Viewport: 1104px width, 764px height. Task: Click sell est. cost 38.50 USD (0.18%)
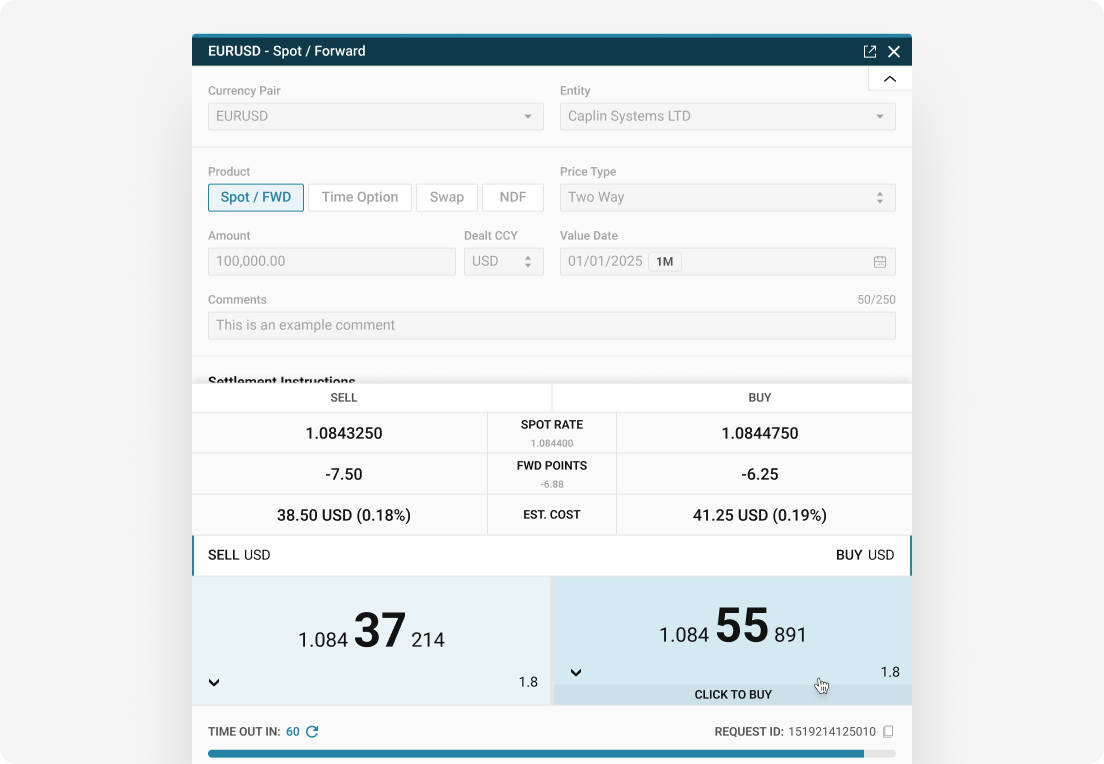point(344,515)
